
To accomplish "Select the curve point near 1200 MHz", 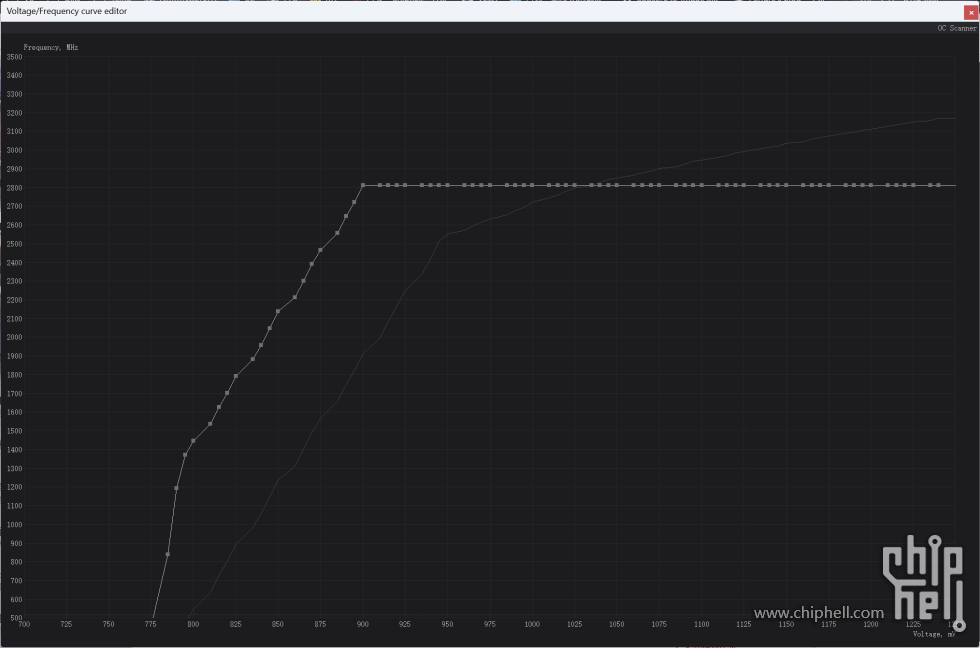I will tap(176, 488).
